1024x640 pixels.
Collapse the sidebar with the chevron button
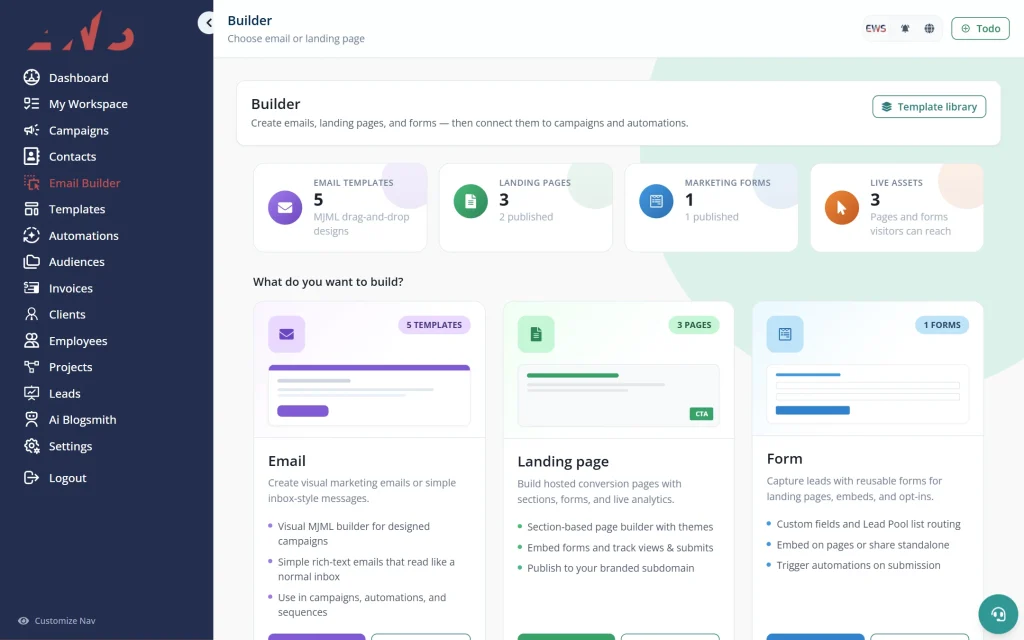(x=207, y=23)
